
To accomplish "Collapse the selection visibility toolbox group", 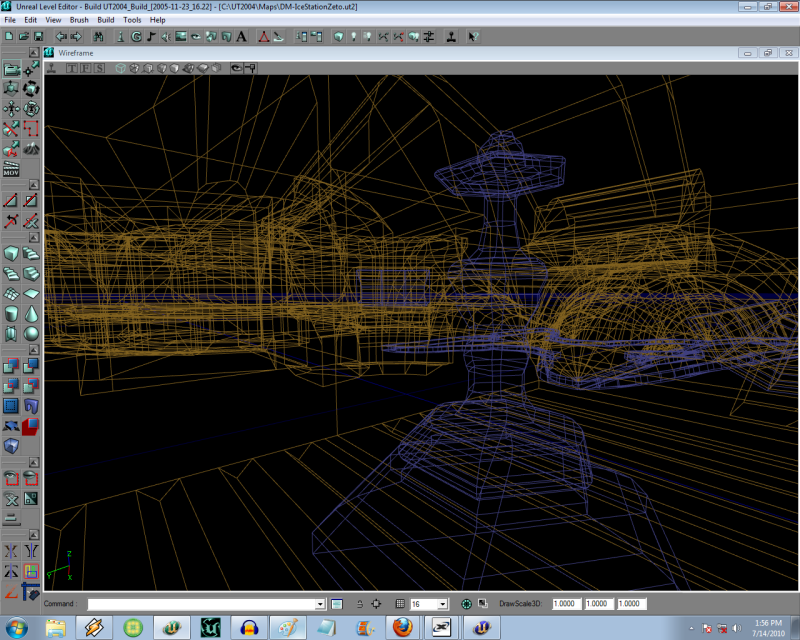I will click(x=34, y=462).
